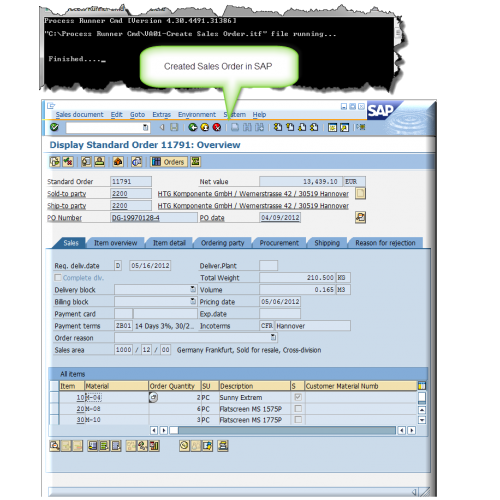The height and width of the screenshot is (500, 500).
Task: Toggle S checkbox for Flatscreen MS 1575P row
Action: pyautogui.click(x=298, y=408)
